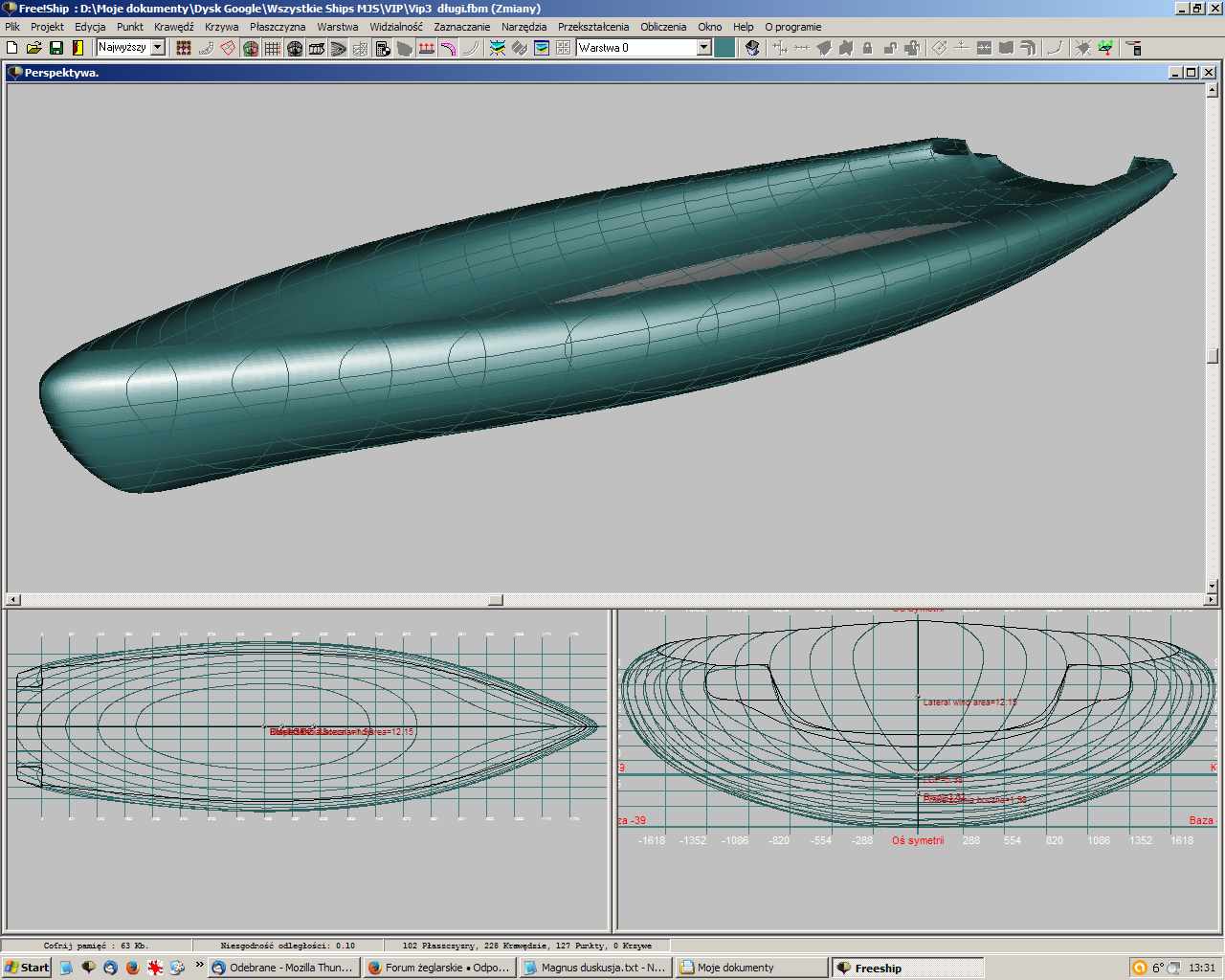Click the teal layer color swatch
The image size is (1225, 980).
click(x=725, y=48)
